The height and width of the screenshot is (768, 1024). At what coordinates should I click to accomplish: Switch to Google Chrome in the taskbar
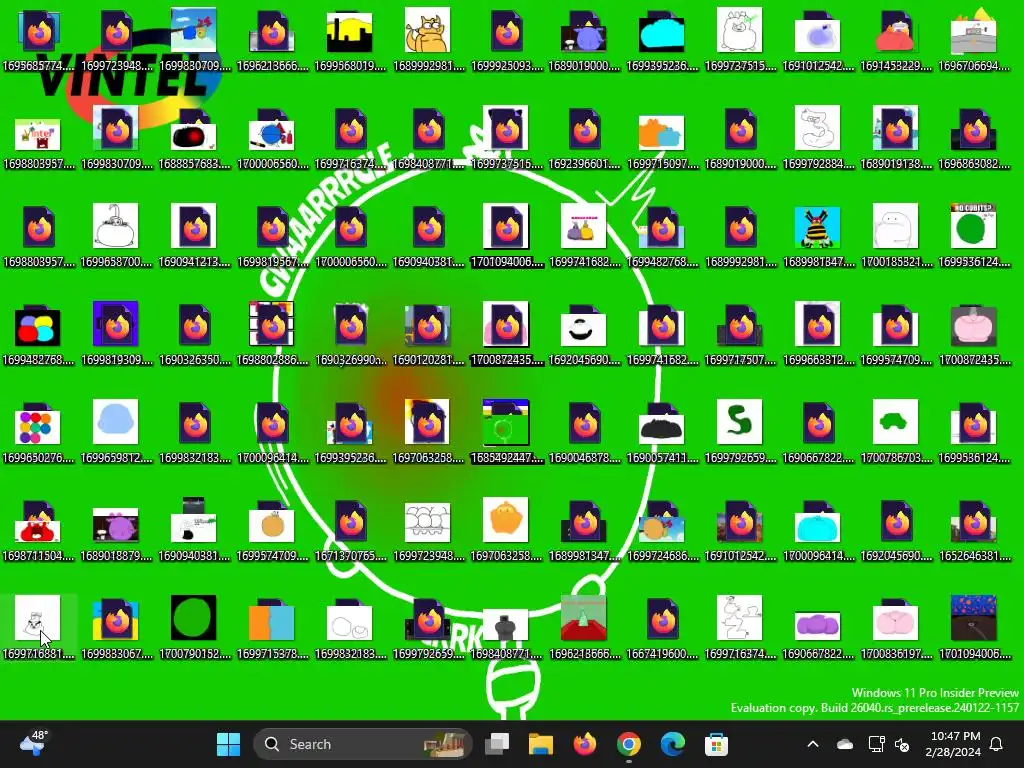[628, 744]
